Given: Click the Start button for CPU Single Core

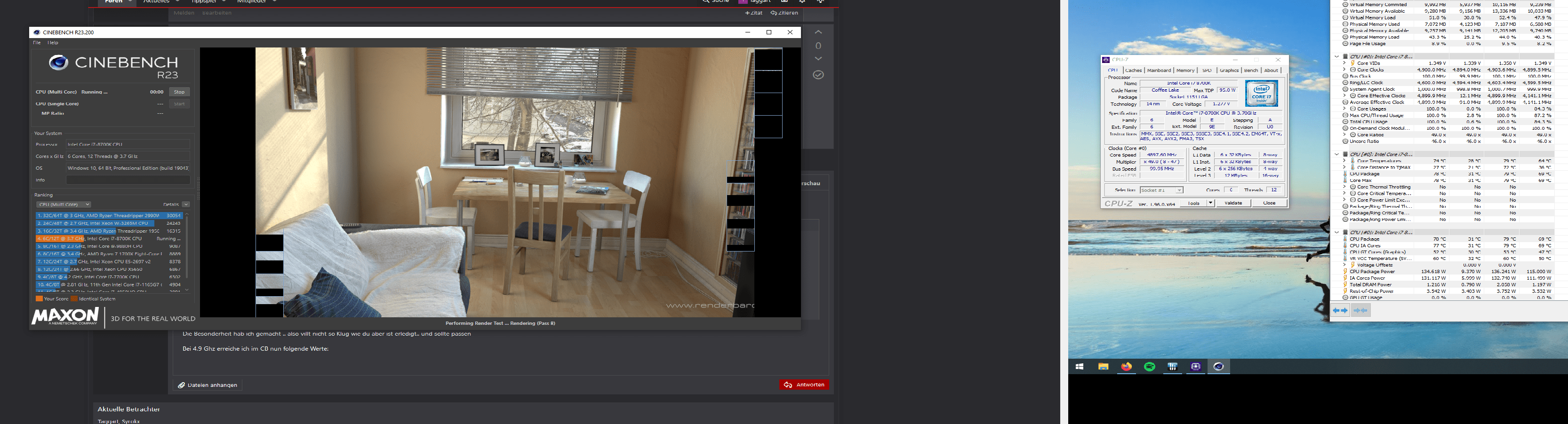Looking at the screenshot, I should tap(179, 104).
